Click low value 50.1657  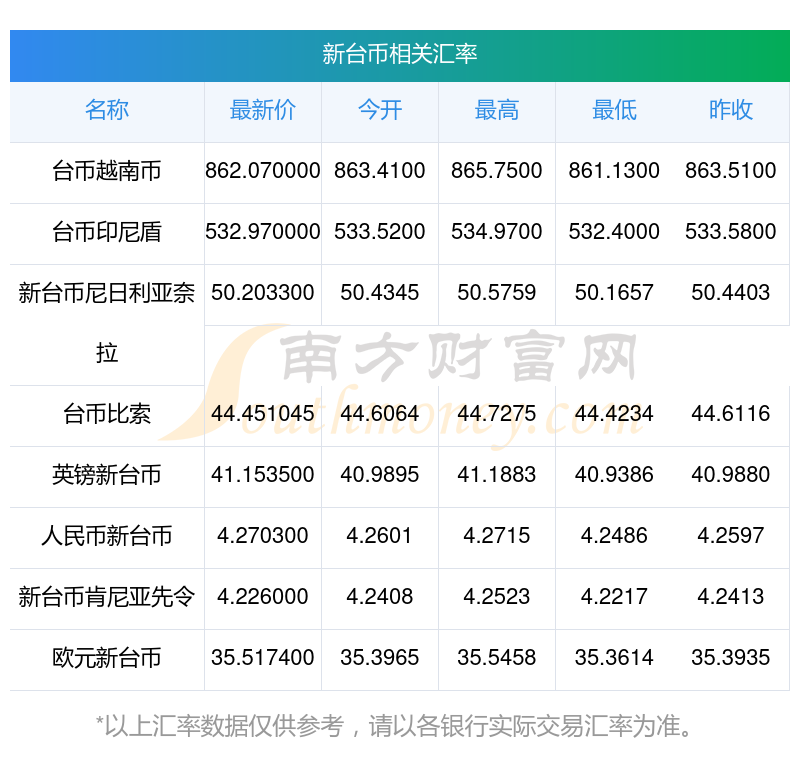(614, 293)
